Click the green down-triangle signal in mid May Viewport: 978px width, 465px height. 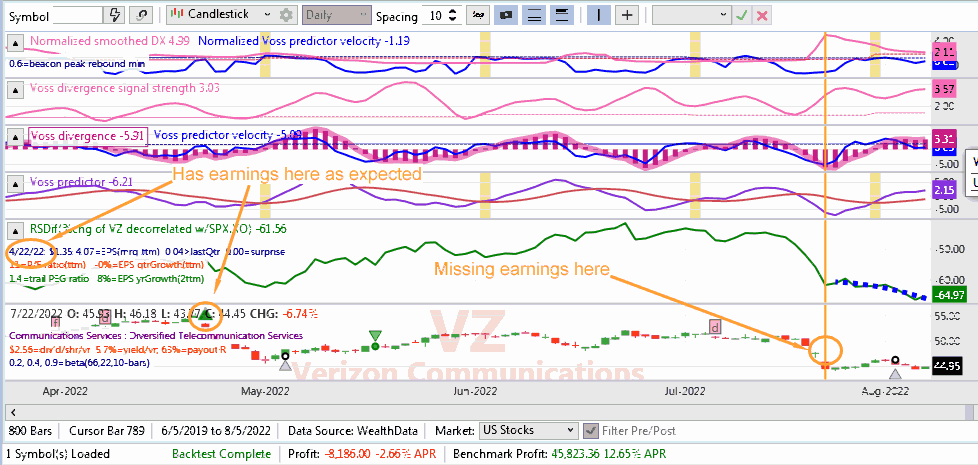(375, 335)
